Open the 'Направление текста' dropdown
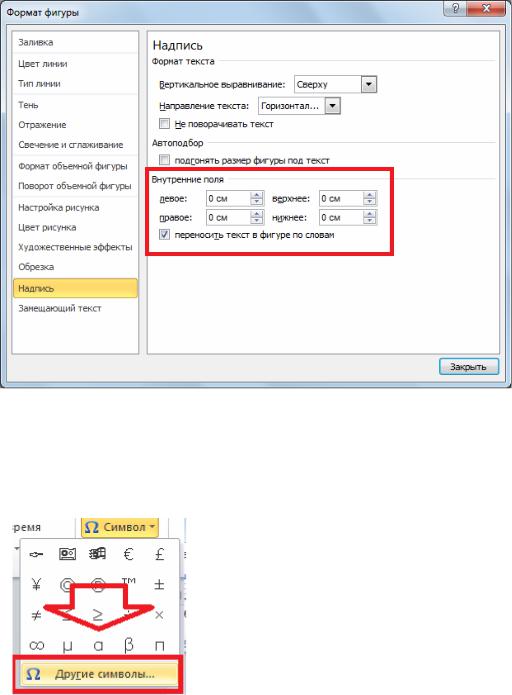This screenshot has height=695, width=512. [x=332, y=106]
